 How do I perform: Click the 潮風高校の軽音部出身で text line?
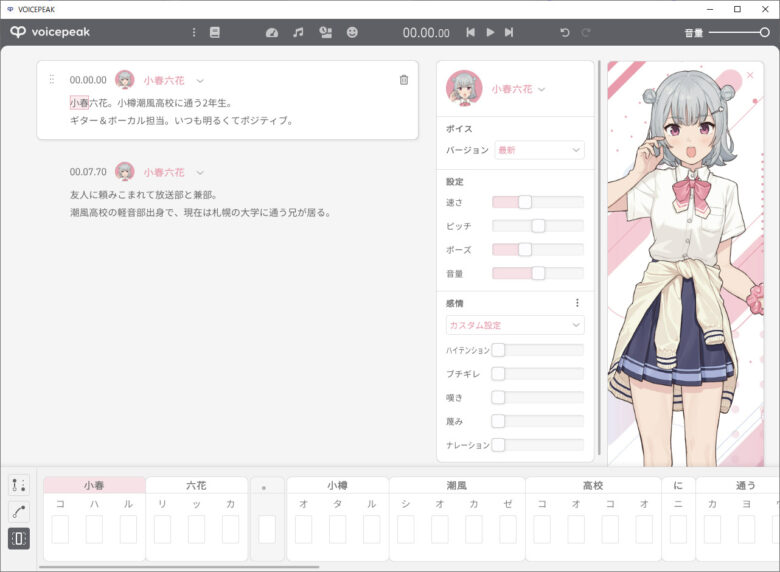[x=200, y=212]
